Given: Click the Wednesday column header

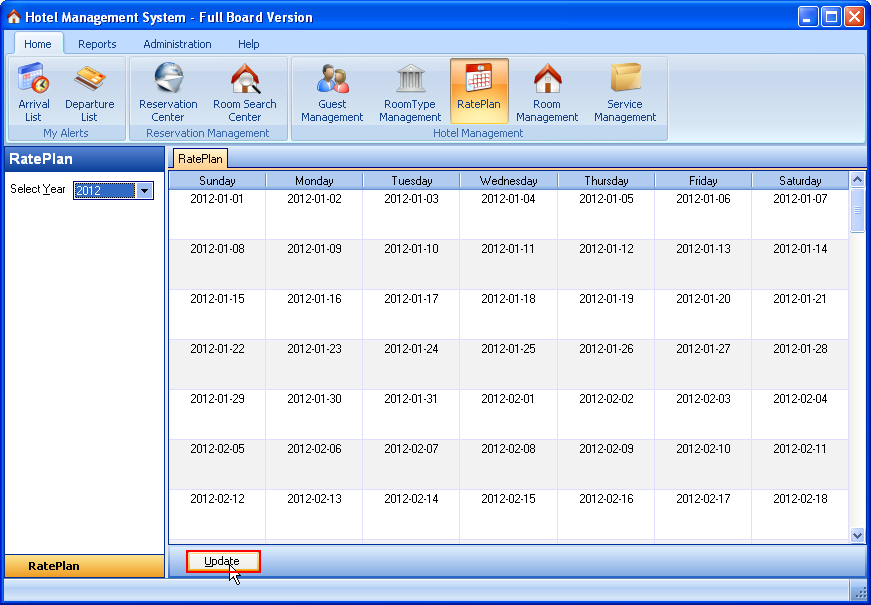Looking at the screenshot, I should point(508,181).
